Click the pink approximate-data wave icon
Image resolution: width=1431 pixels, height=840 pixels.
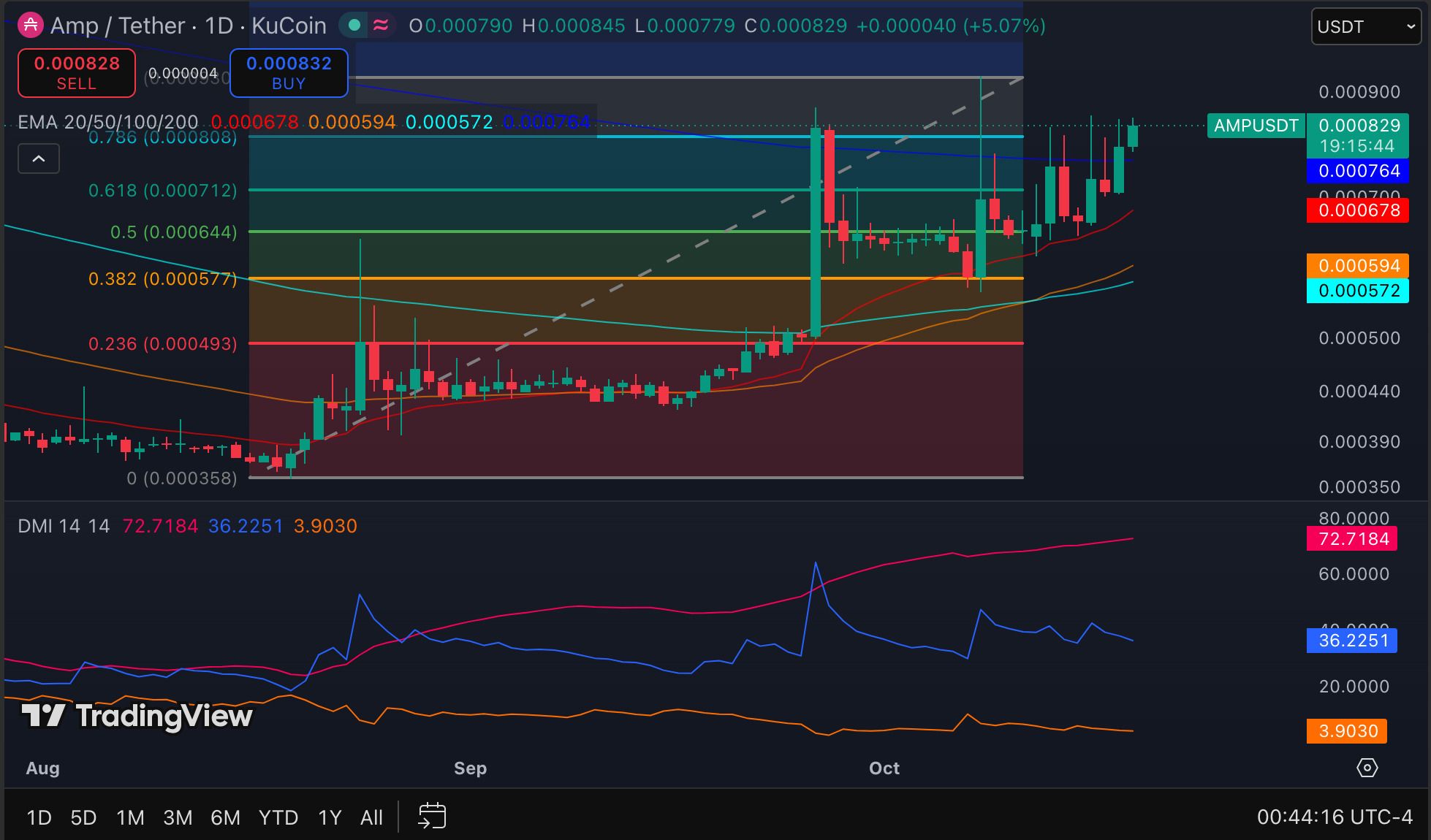[x=381, y=26]
